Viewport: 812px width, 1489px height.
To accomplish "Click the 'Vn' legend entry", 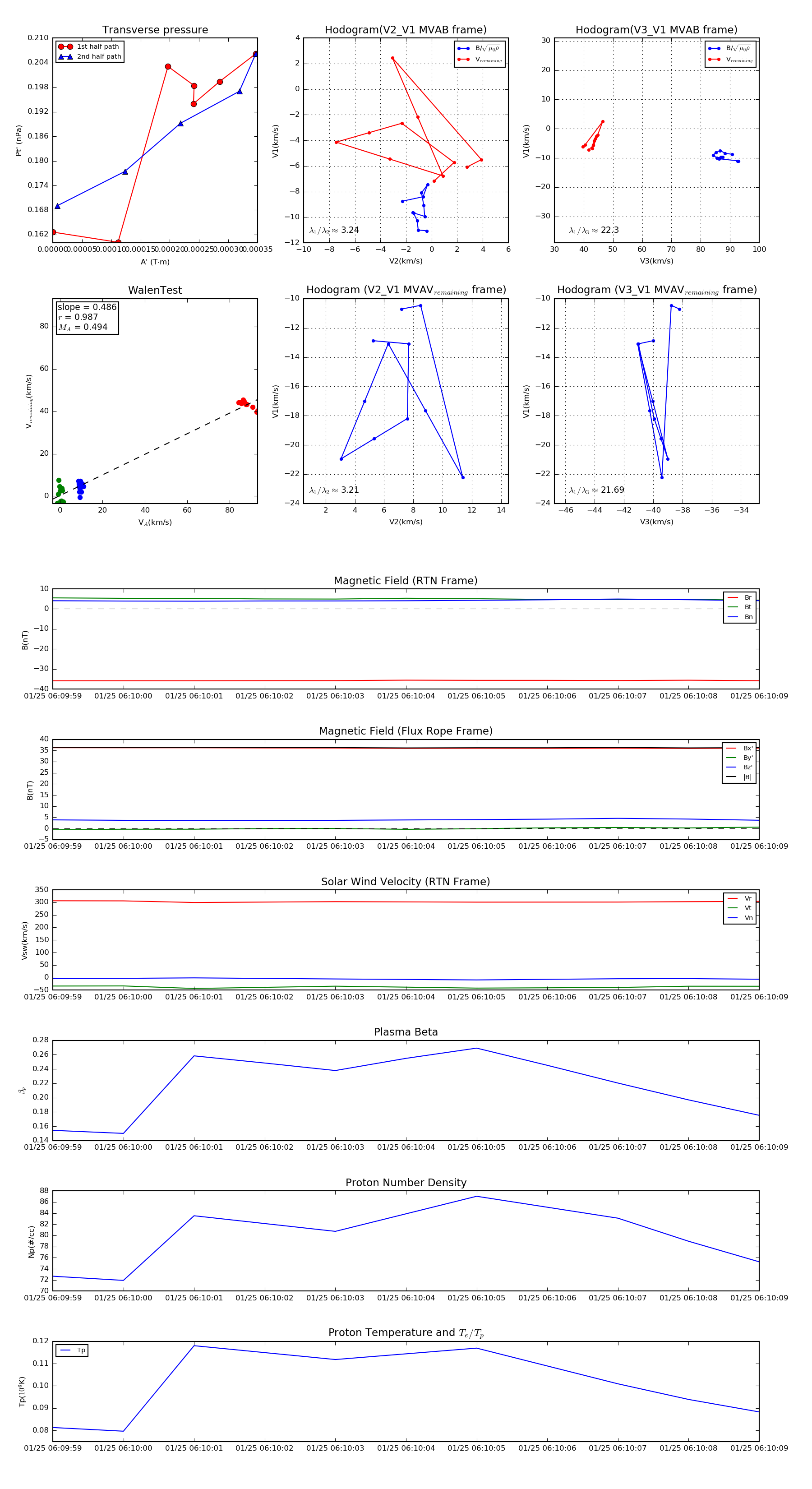I will point(740,918).
